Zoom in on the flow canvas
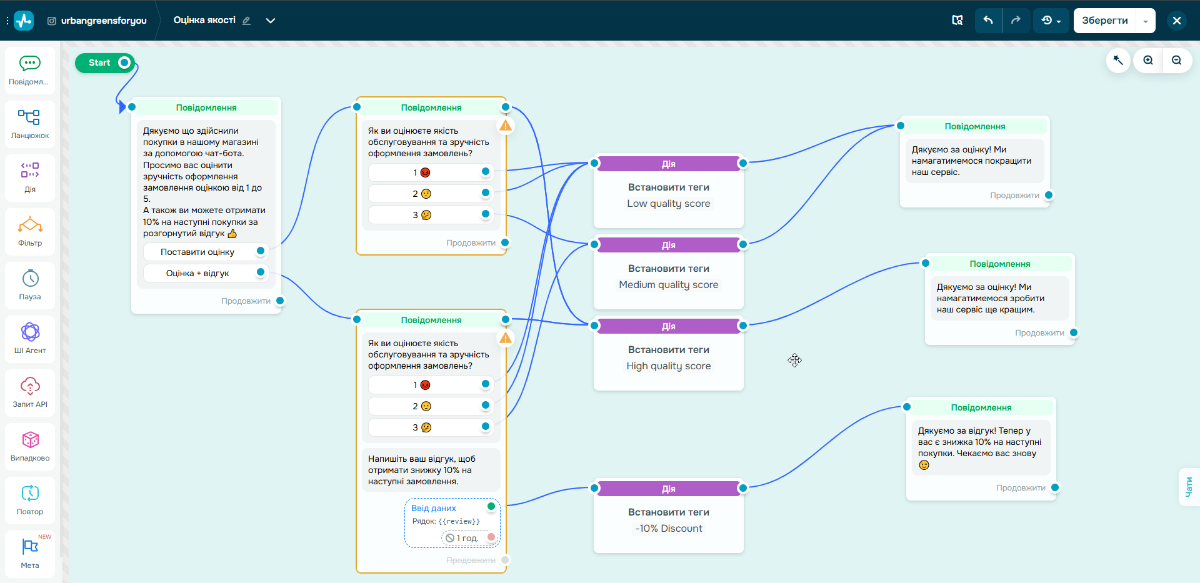This screenshot has height=583, width=1200. pyautogui.click(x=1148, y=61)
